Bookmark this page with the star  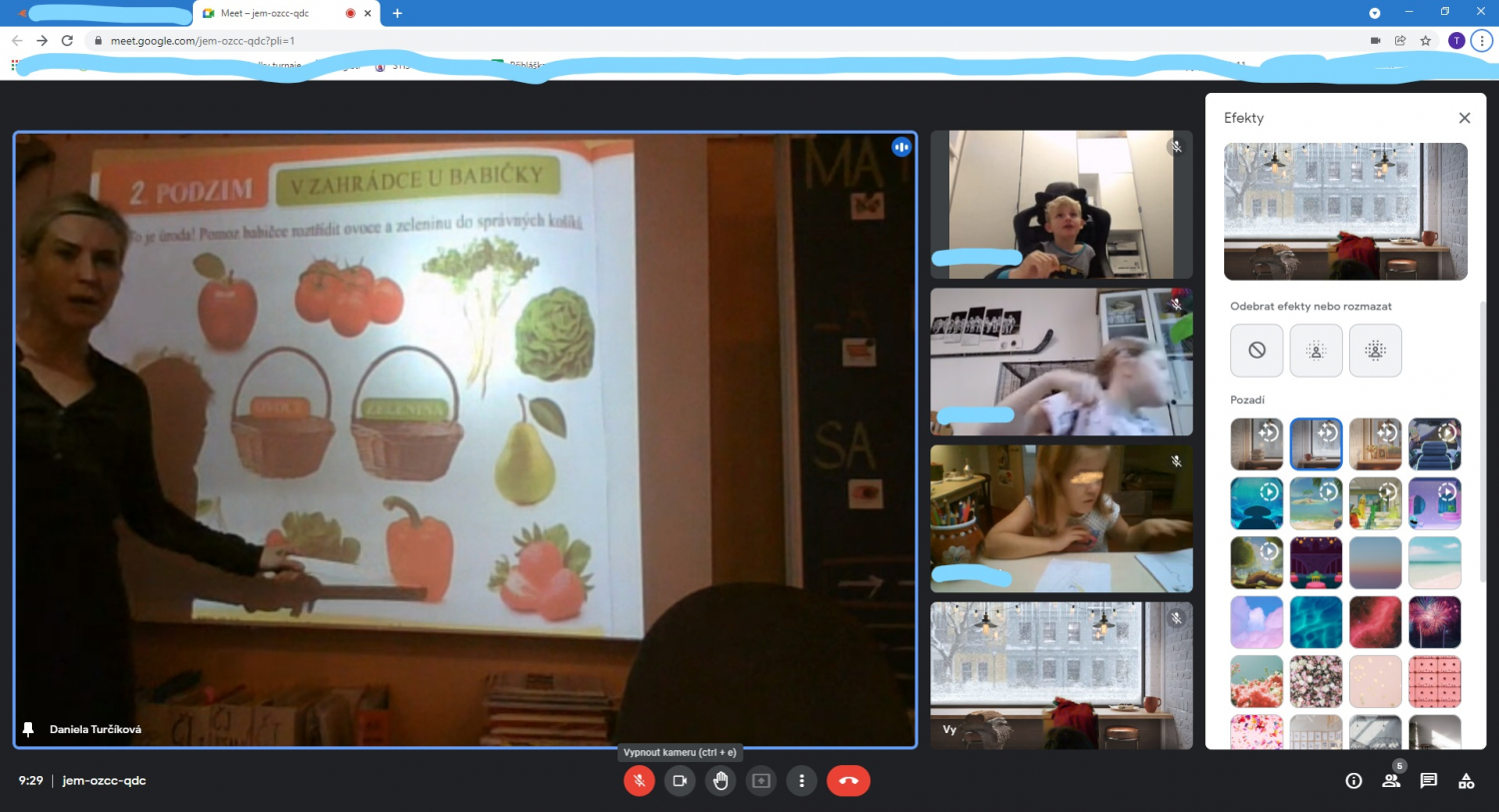(x=1425, y=41)
